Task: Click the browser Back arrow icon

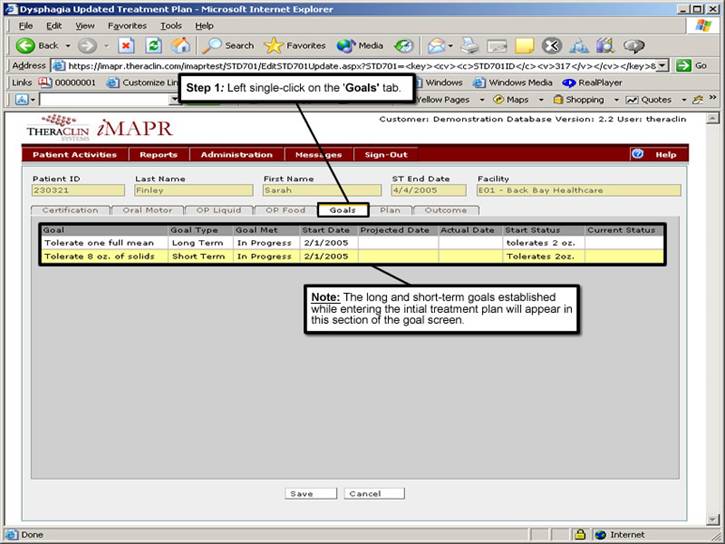Action: point(25,45)
